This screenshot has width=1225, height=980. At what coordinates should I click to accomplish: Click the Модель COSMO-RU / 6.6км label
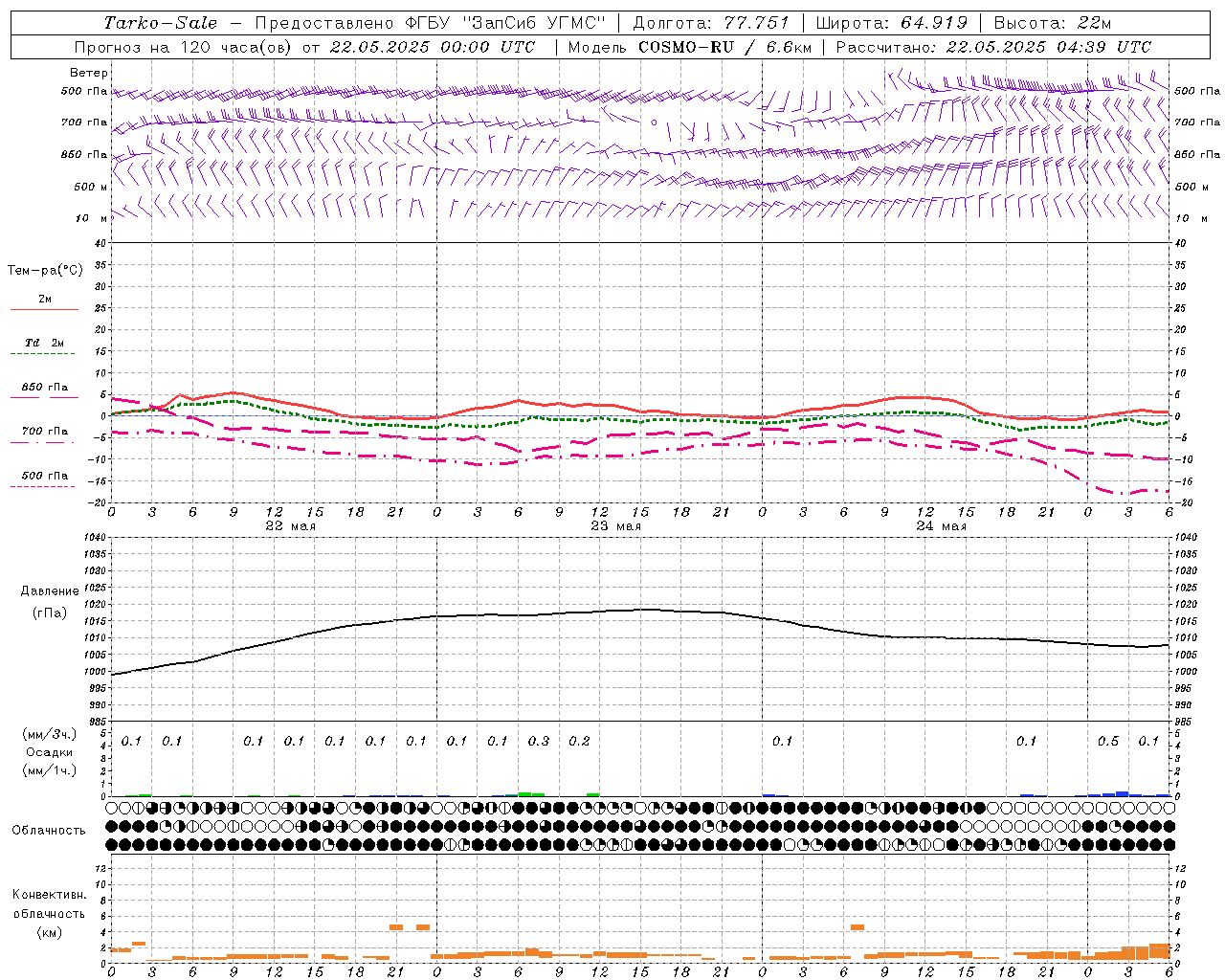click(690, 47)
